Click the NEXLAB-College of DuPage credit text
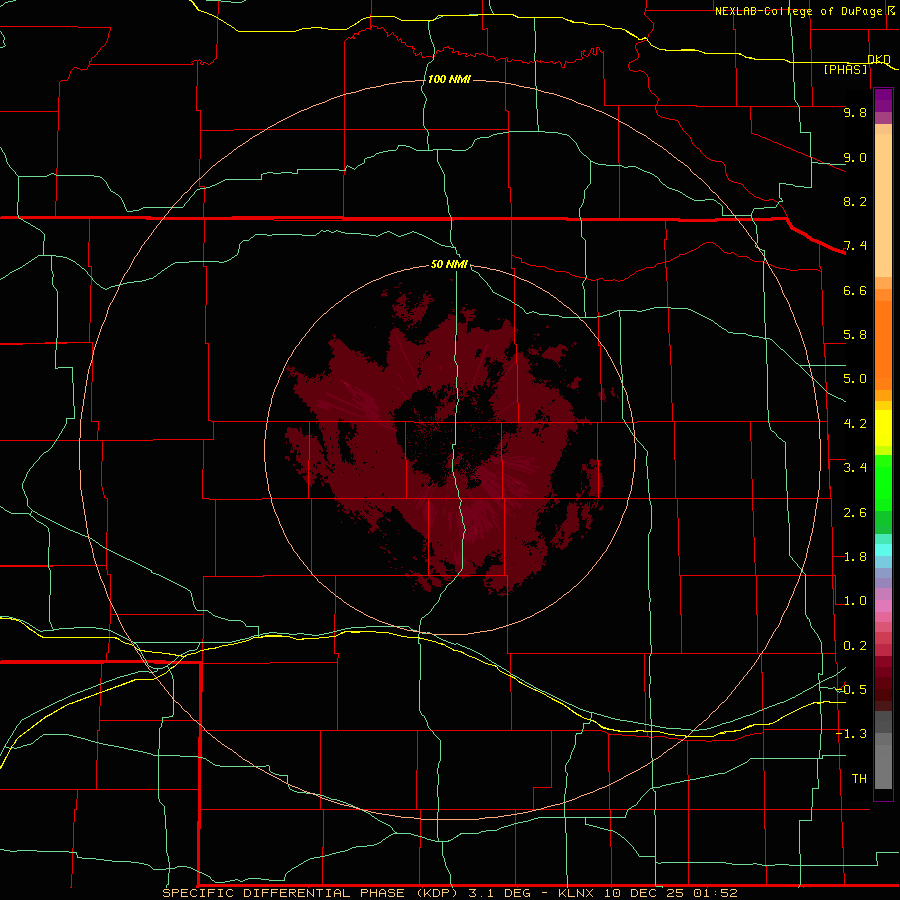The height and width of the screenshot is (900, 900). click(x=804, y=11)
